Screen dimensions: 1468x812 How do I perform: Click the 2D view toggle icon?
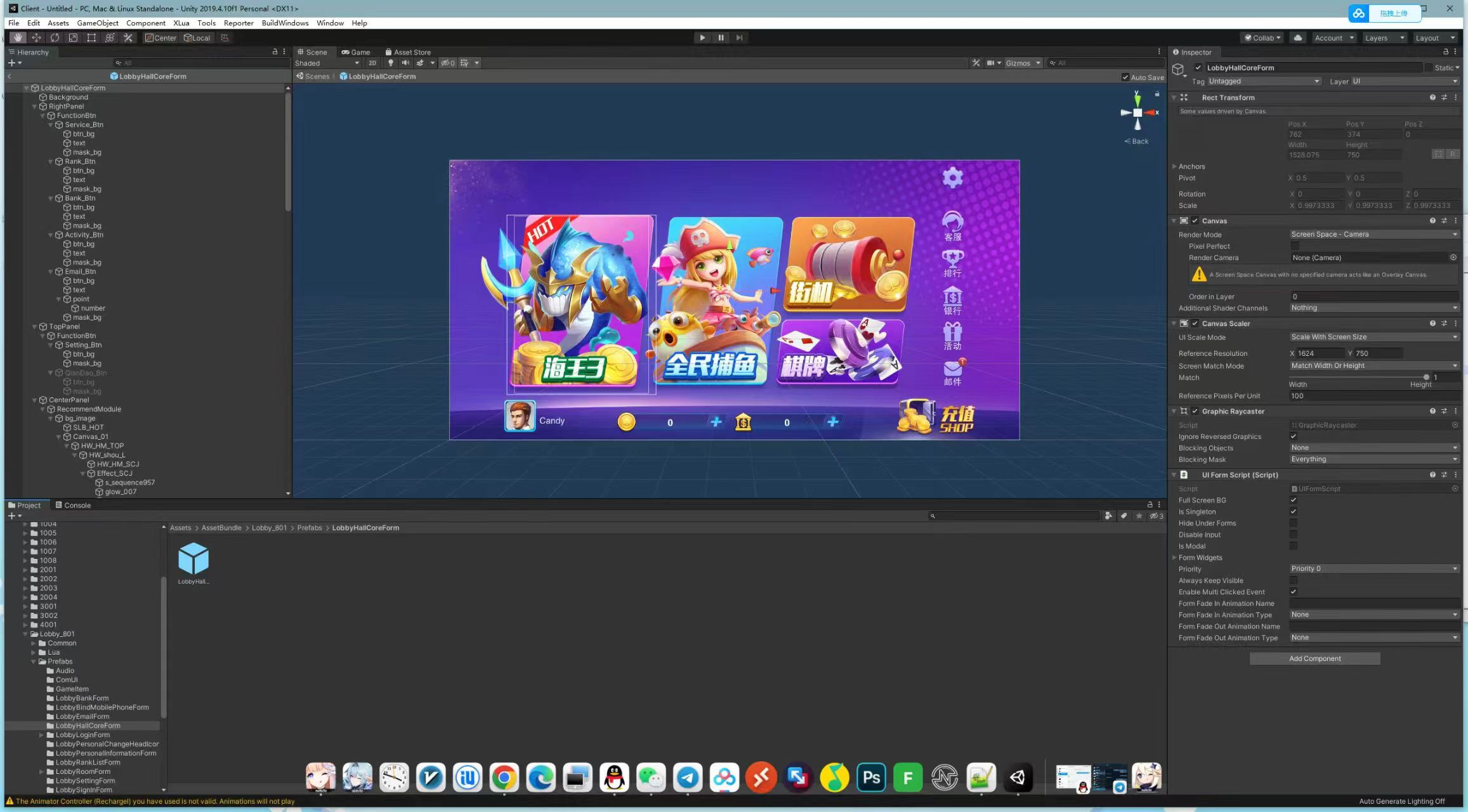pos(370,63)
